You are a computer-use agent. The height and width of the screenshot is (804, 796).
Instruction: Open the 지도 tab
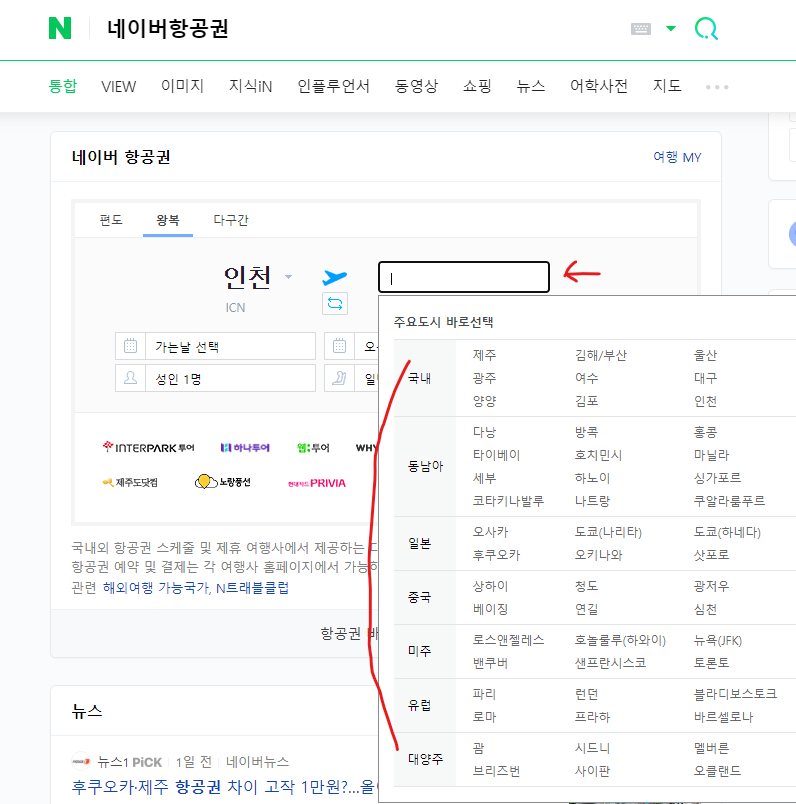pyautogui.click(x=667, y=86)
